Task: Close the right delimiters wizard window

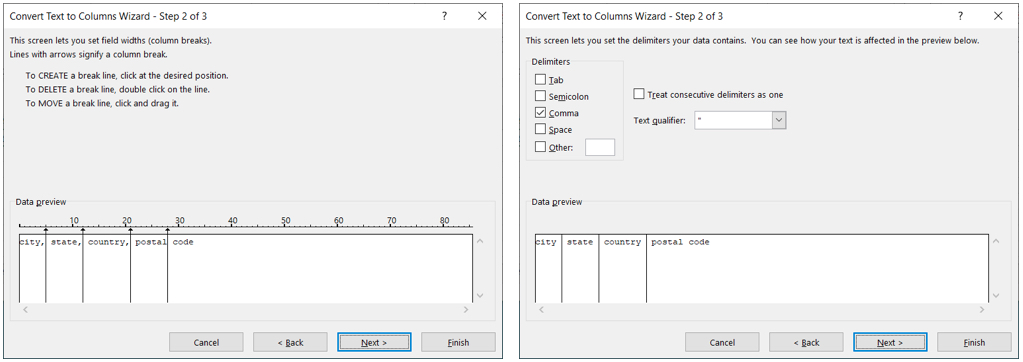Action: coord(998,16)
